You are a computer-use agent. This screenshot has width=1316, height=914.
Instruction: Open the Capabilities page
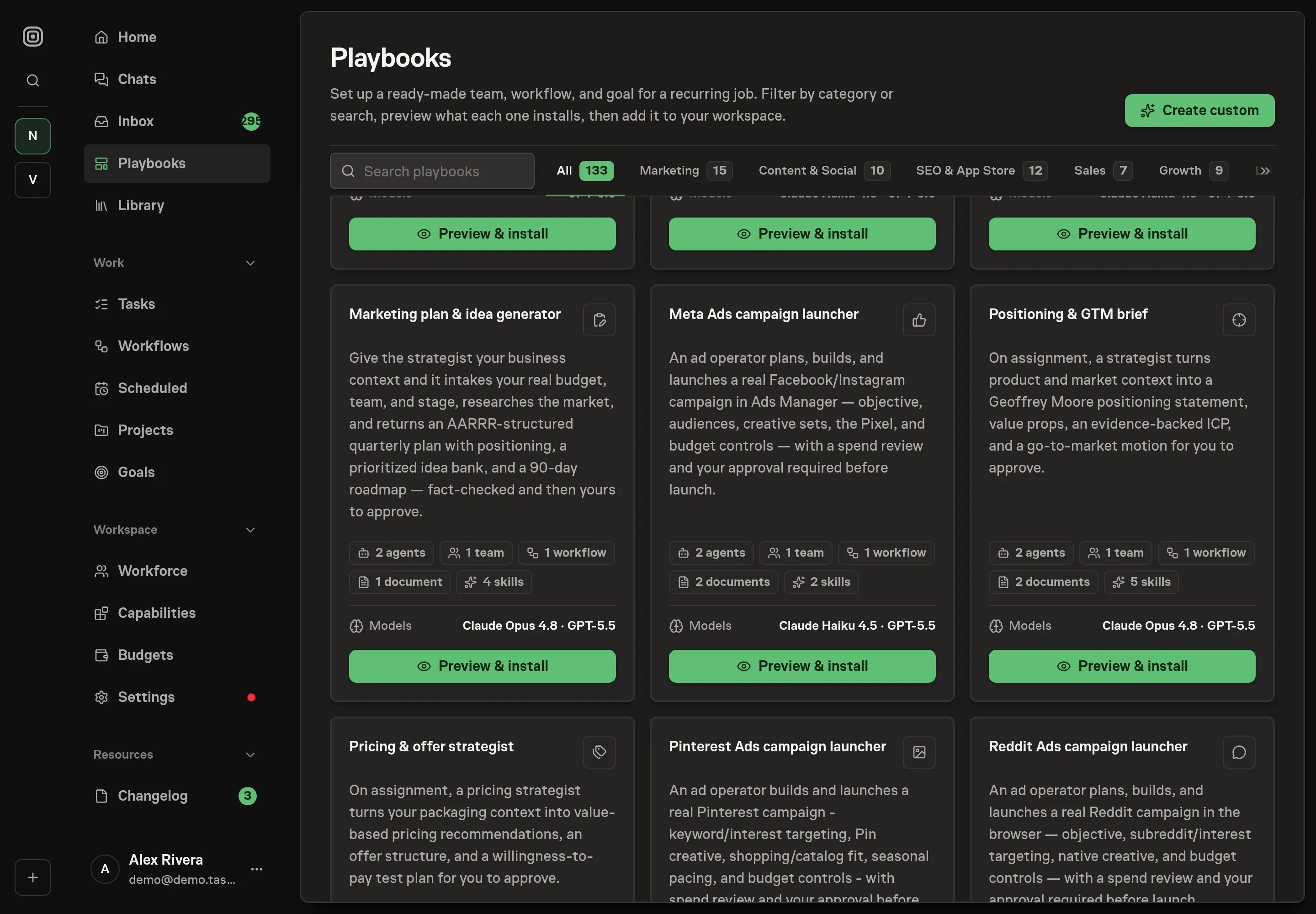(x=177, y=613)
